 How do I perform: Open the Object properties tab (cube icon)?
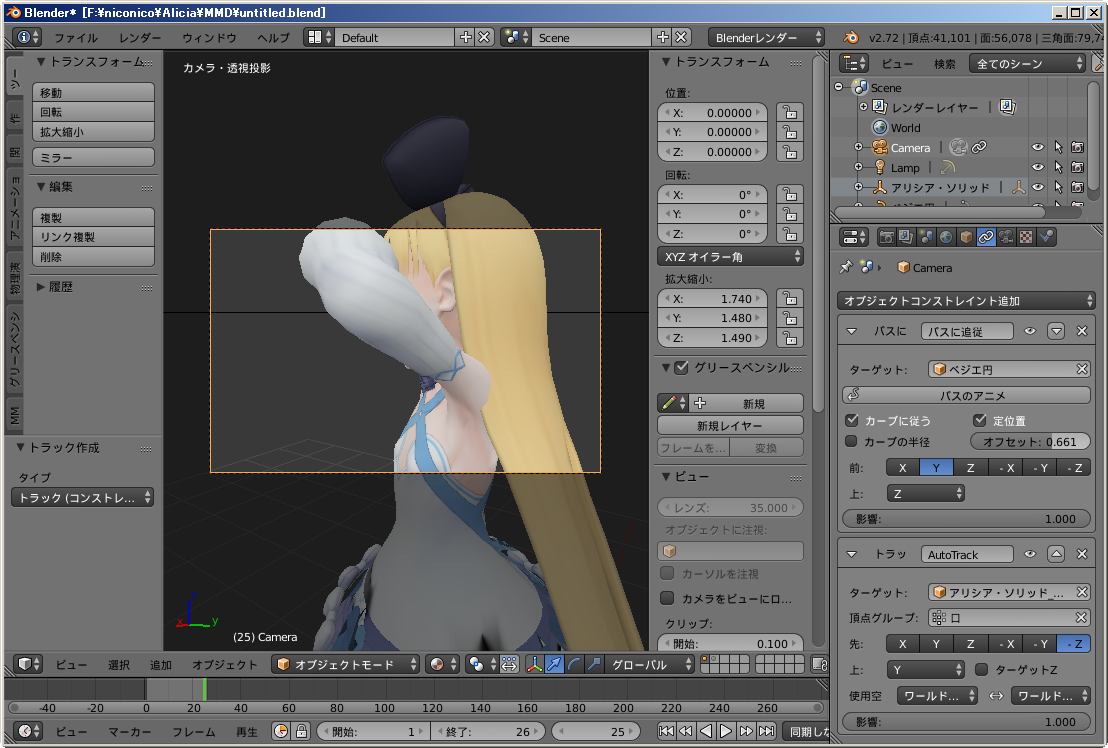click(x=965, y=237)
